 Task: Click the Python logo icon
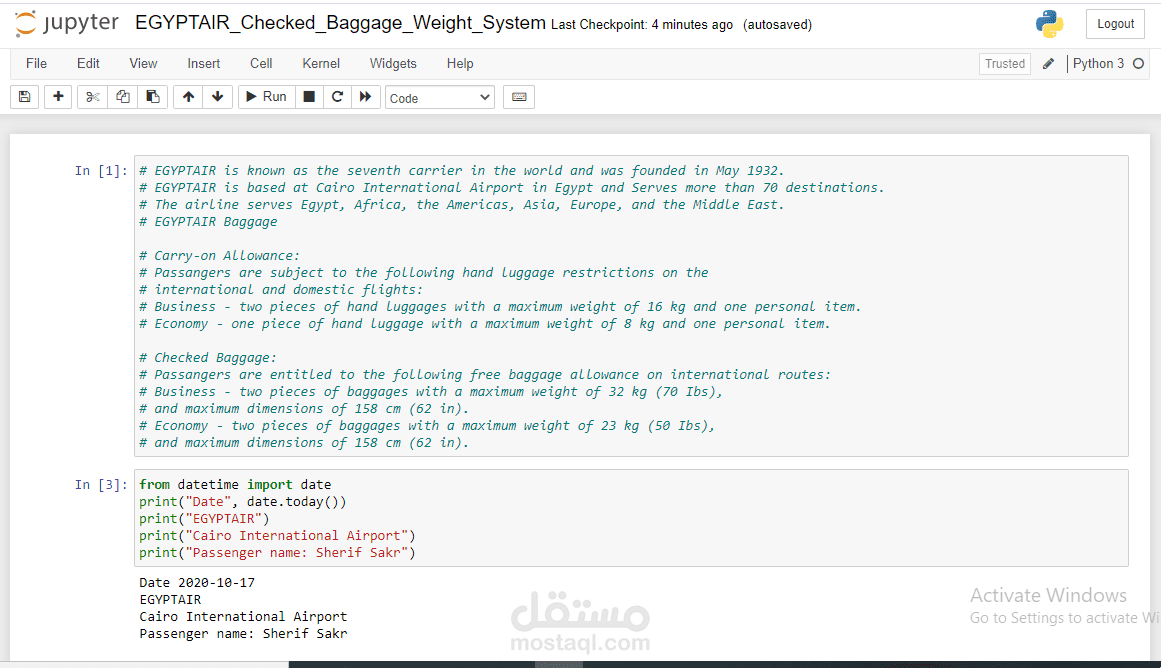1049,24
